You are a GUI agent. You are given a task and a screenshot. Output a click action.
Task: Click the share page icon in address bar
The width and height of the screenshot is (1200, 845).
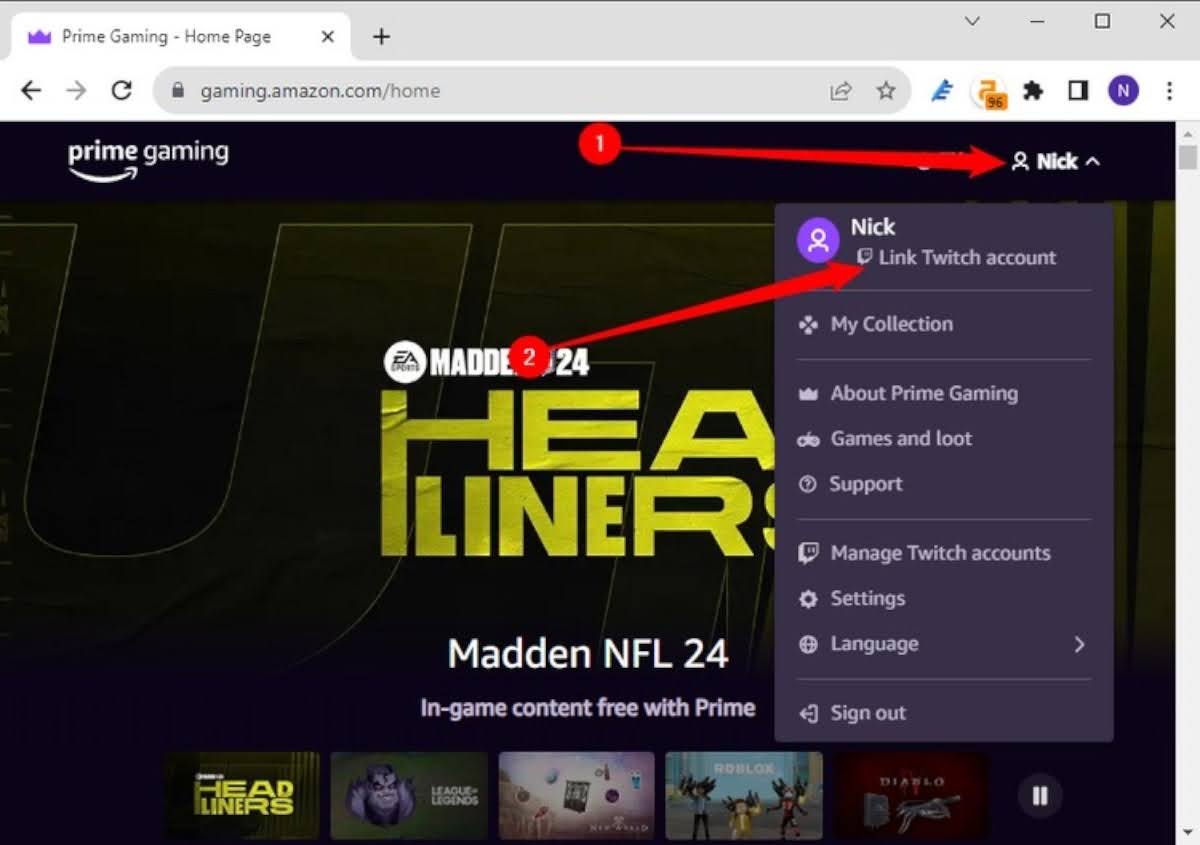841,91
